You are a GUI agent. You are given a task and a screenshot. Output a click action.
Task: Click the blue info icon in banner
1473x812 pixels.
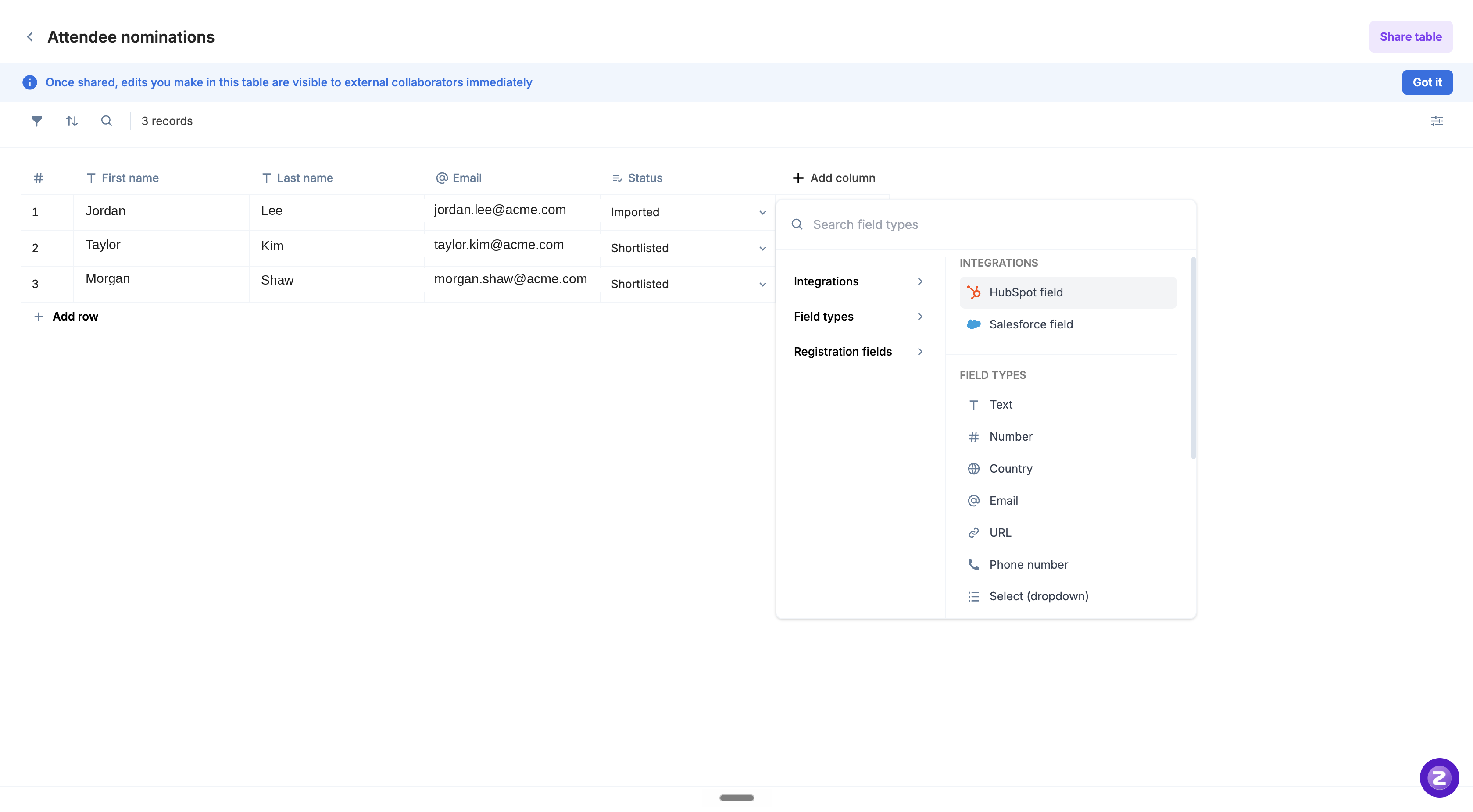pos(30,82)
